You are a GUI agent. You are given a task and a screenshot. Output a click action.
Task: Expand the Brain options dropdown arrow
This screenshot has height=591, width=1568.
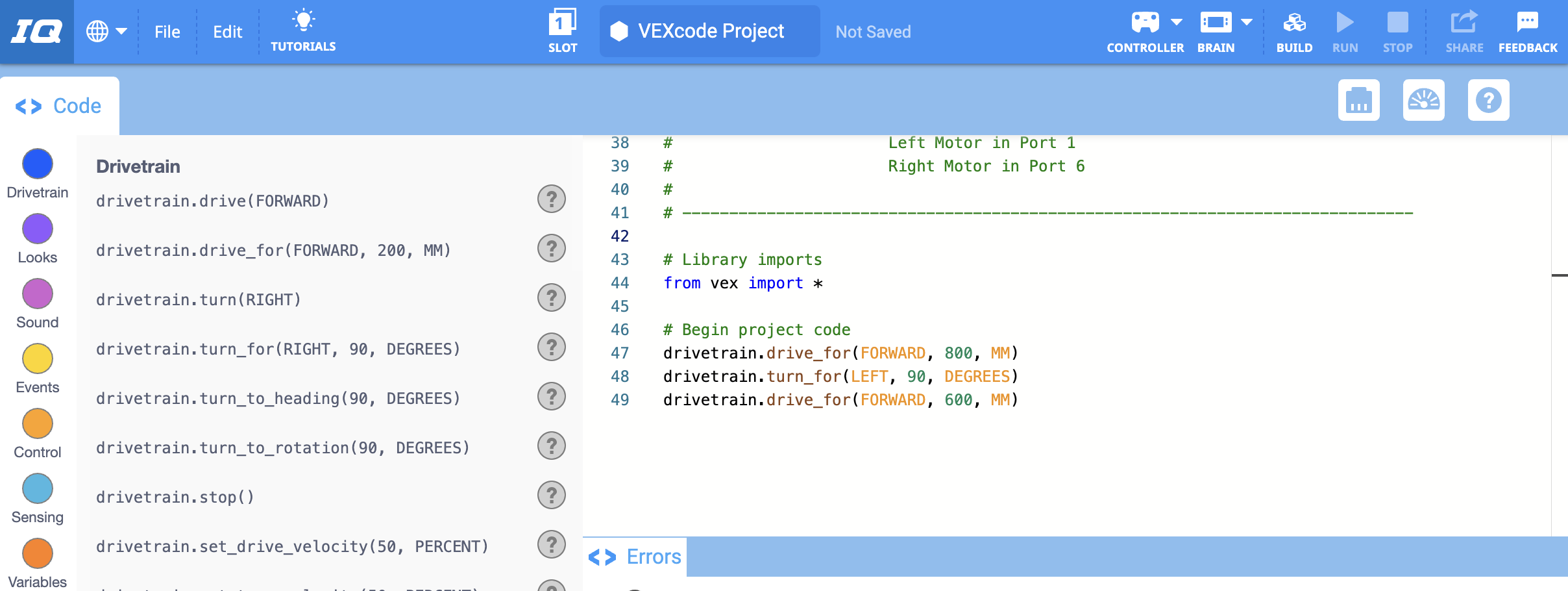[1247, 21]
